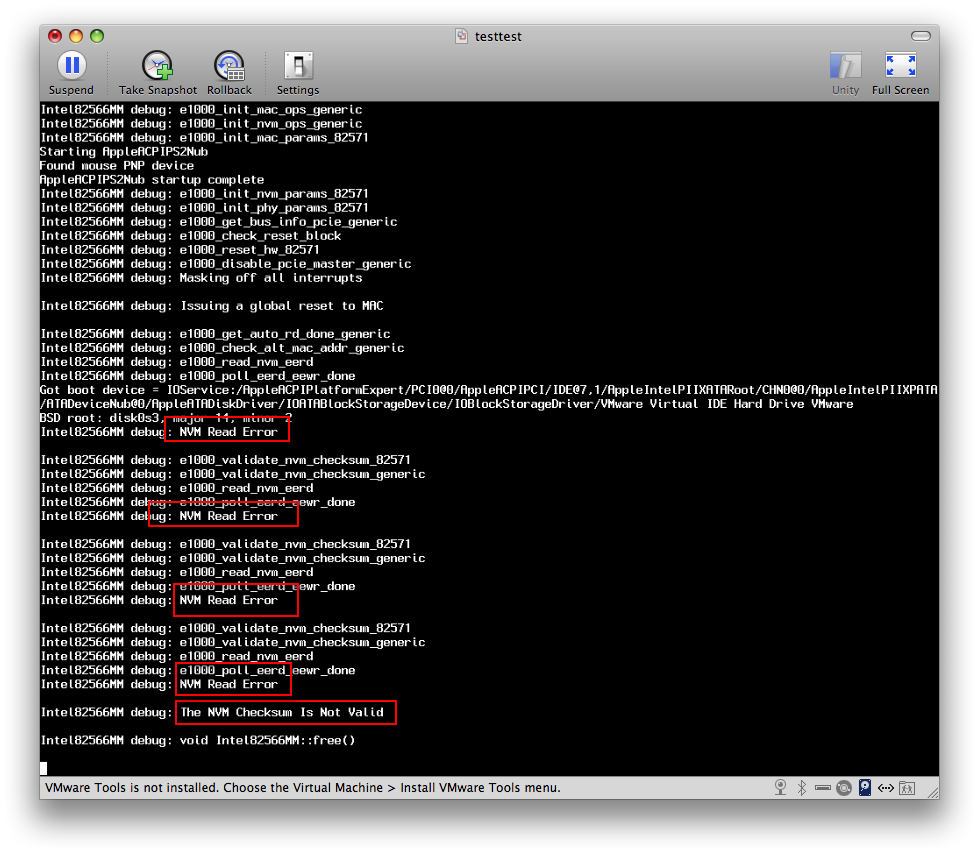
Task: Click 'e1000_get_auto_rd_done_generic' debug line
Action: (x=215, y=334)
